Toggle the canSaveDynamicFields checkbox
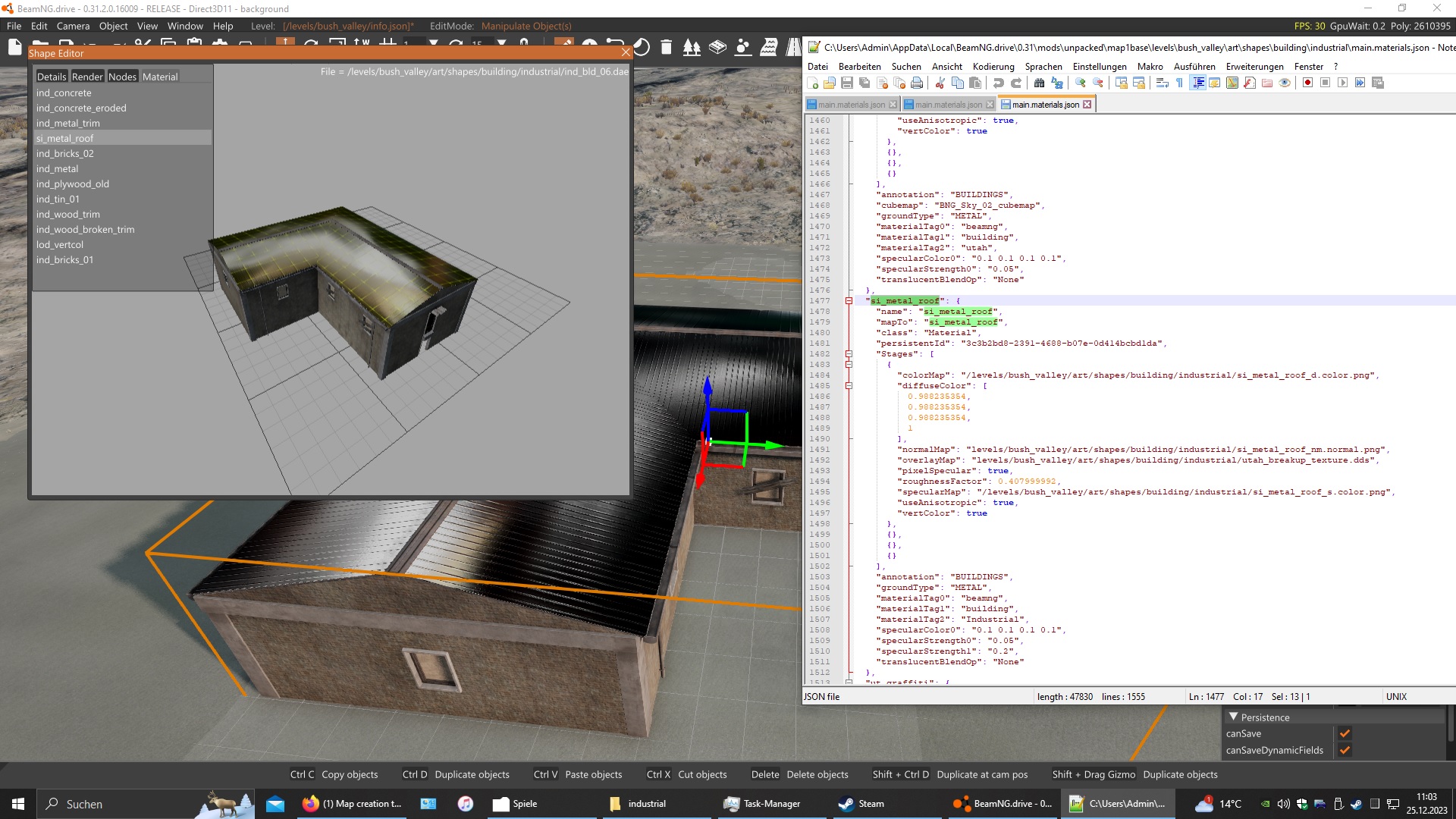The width and height of the screenshot is (1456, 819). coord(1345,750)
